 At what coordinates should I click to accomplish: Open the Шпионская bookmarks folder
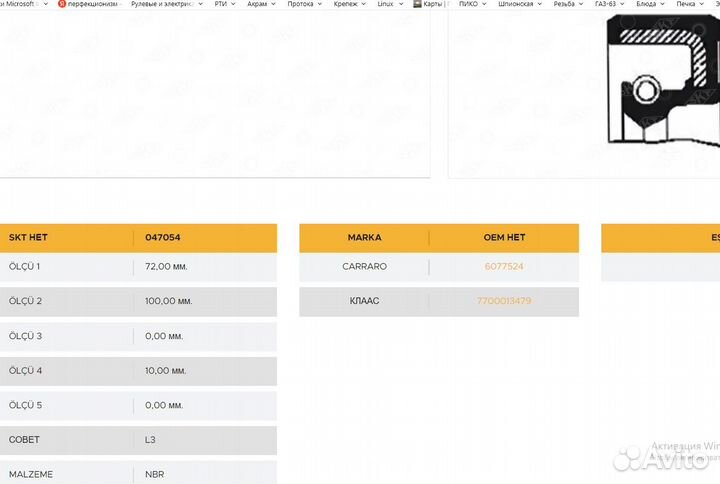tap(516, 4)
